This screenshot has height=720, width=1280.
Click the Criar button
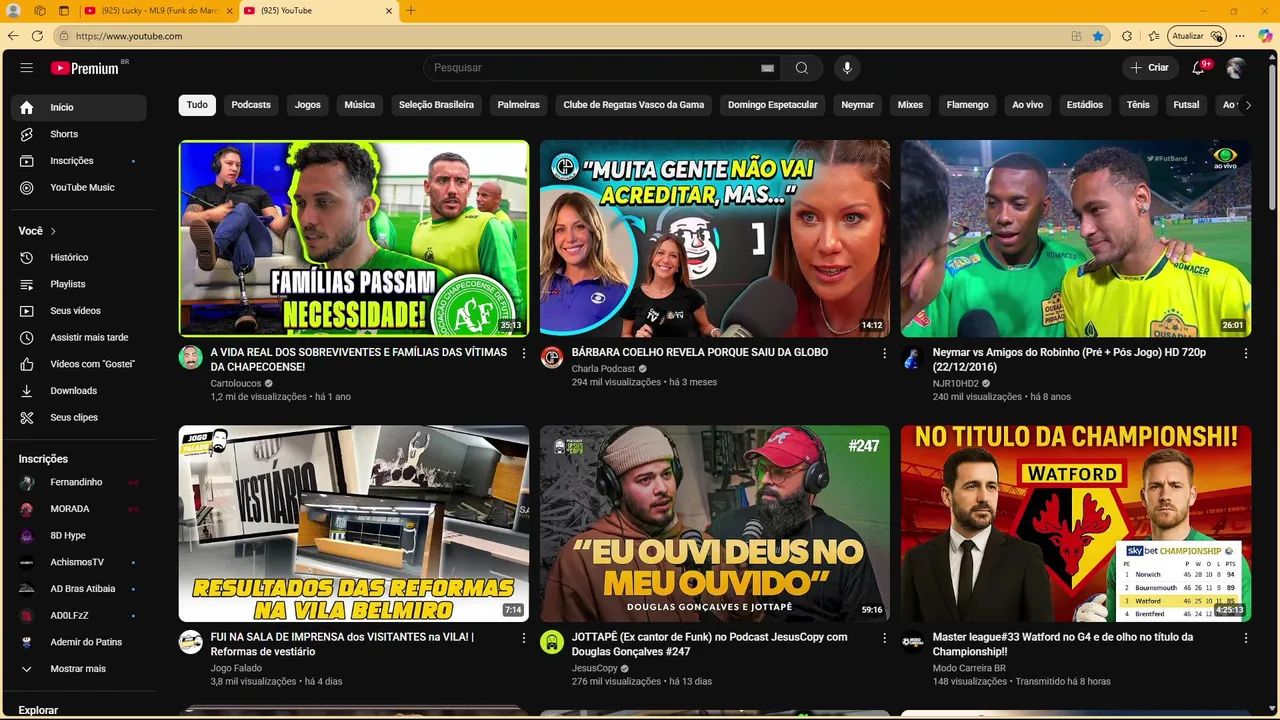[1149, 68]
